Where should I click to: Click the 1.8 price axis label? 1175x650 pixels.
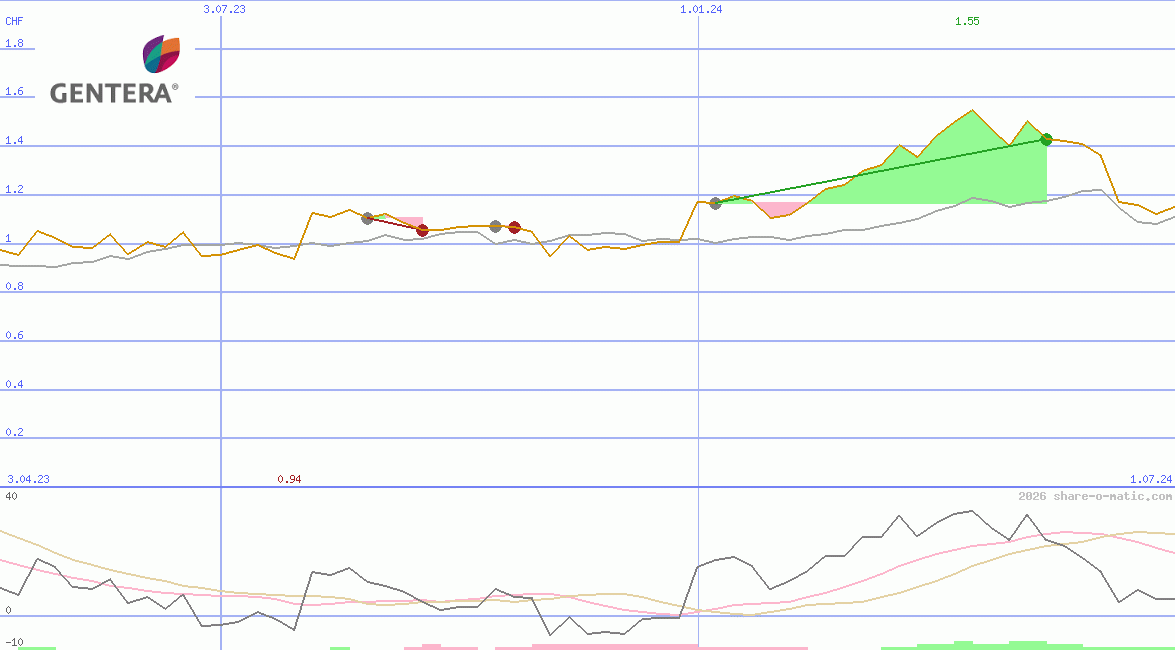[14, 44]
